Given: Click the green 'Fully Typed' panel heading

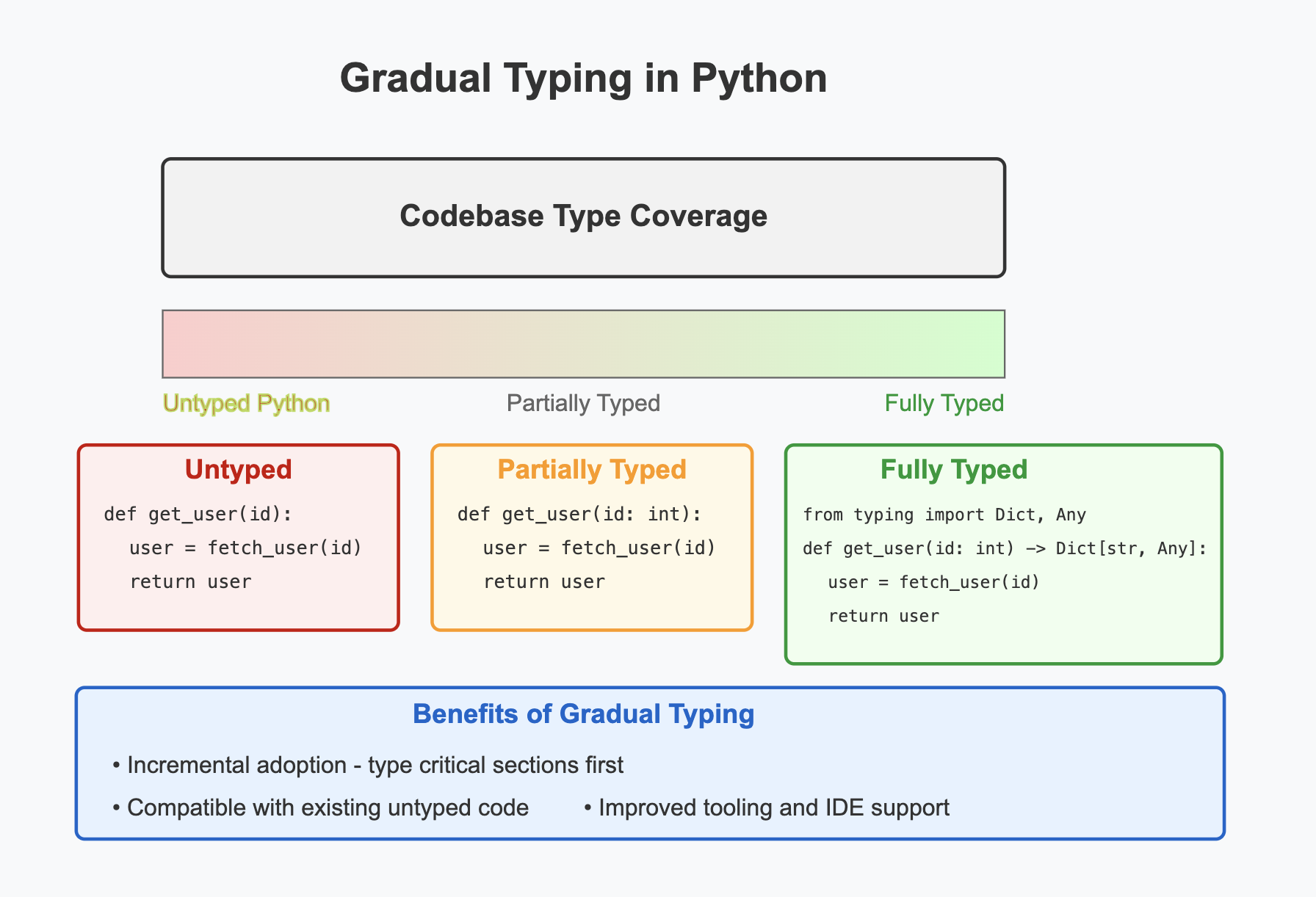Looking at the screenshot, I should tap(955, 470).
